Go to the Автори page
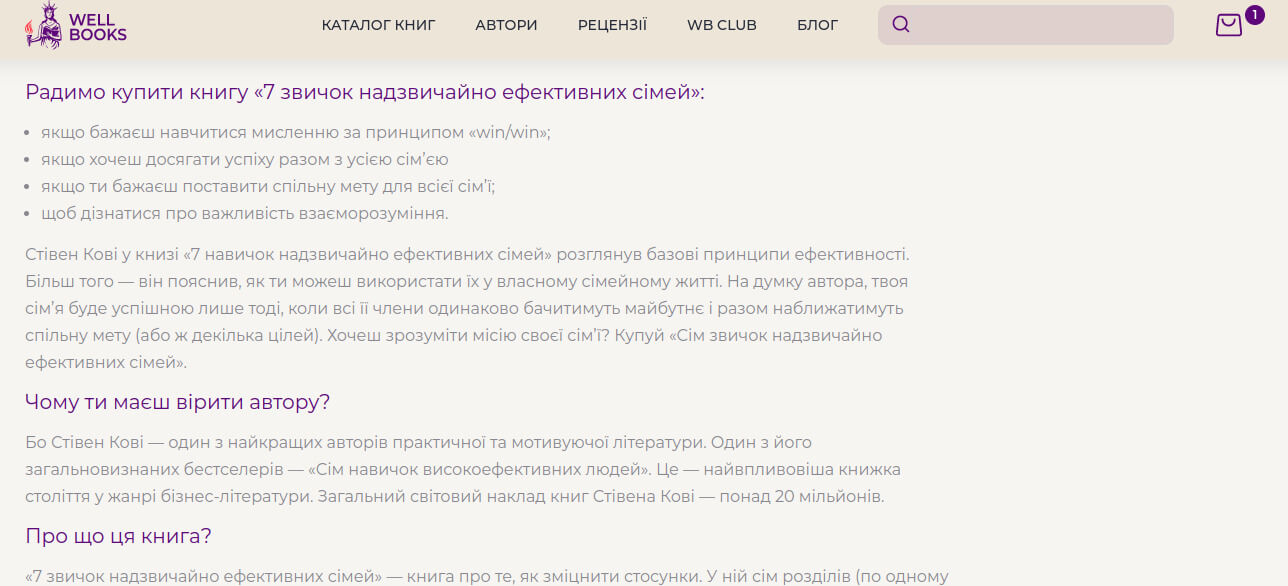Viewport: 1288px width, 586px height. tap(506, 25)
